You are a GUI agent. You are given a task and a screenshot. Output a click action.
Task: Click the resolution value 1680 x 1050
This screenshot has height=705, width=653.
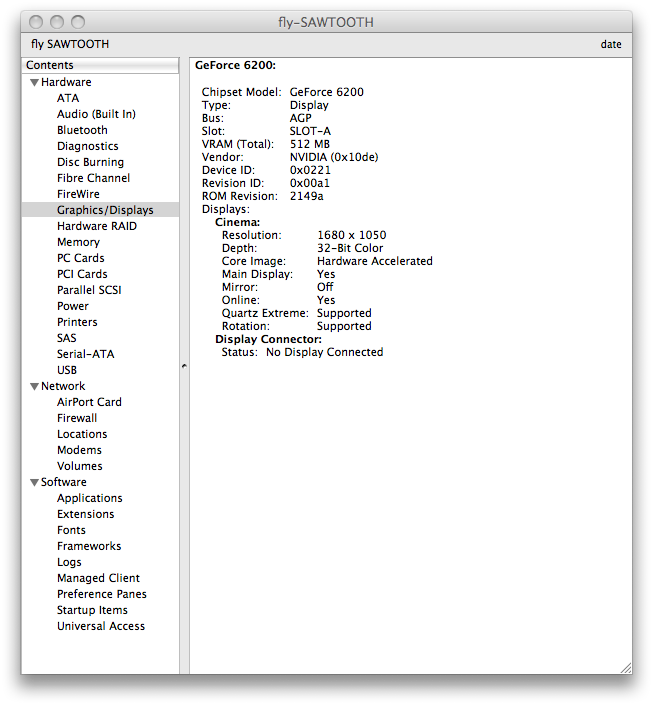pyautogui.click(x=352, y=235)
